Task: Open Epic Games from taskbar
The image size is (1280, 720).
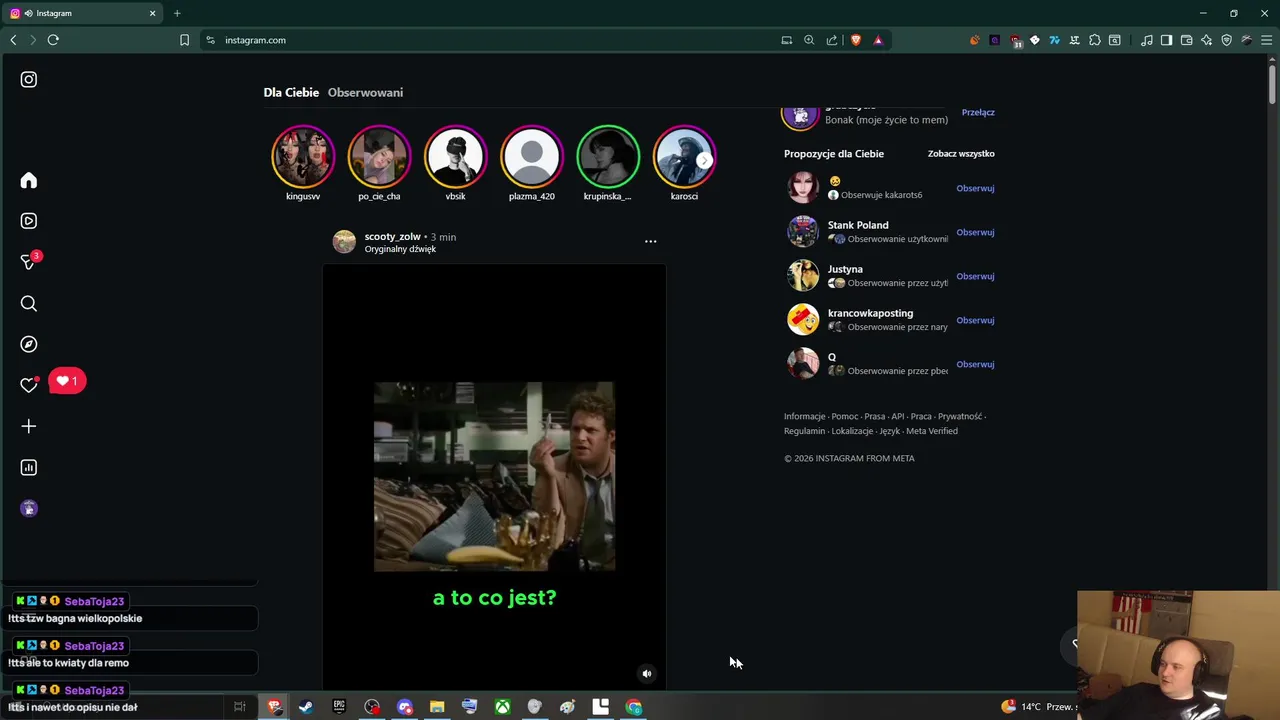Action: coord(339,707)
